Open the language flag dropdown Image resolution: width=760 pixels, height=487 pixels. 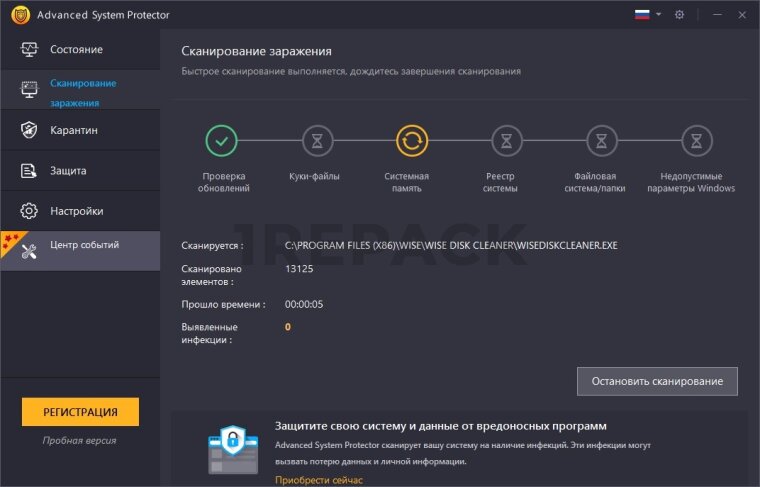click(647, 15)
